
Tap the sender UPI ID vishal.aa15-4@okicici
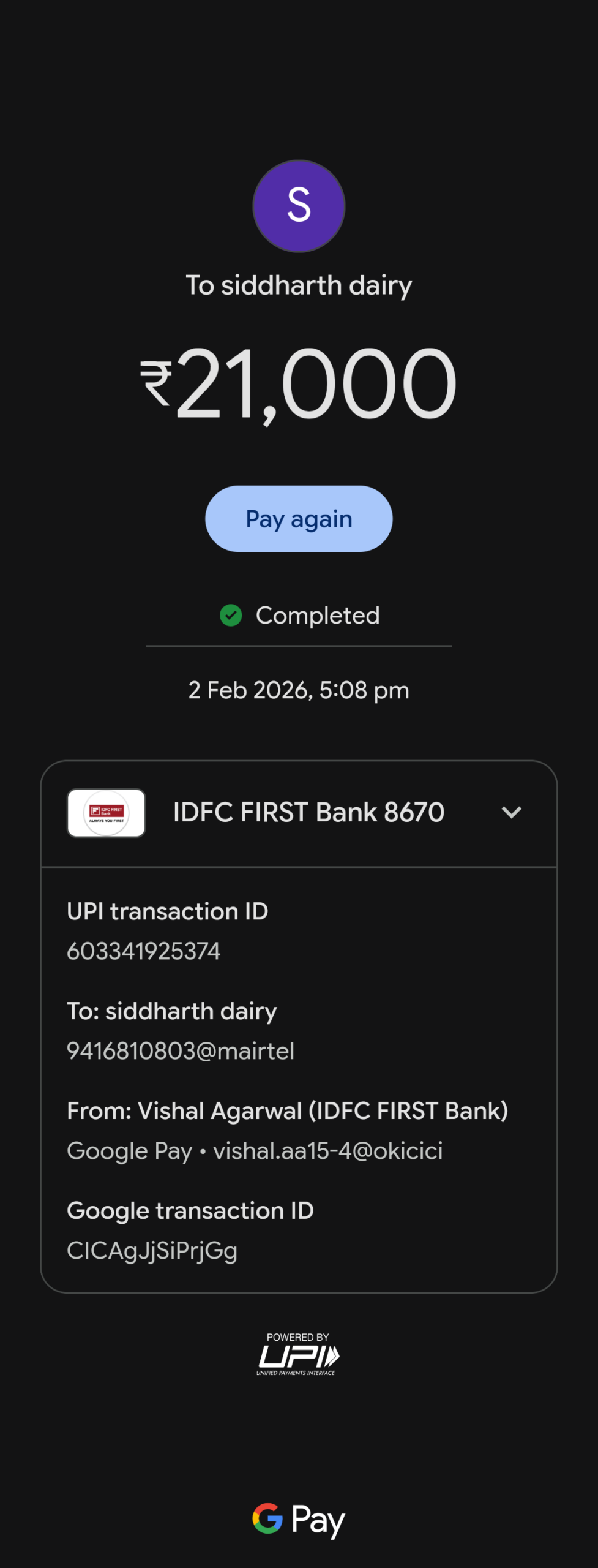[x=327, y=1151]
